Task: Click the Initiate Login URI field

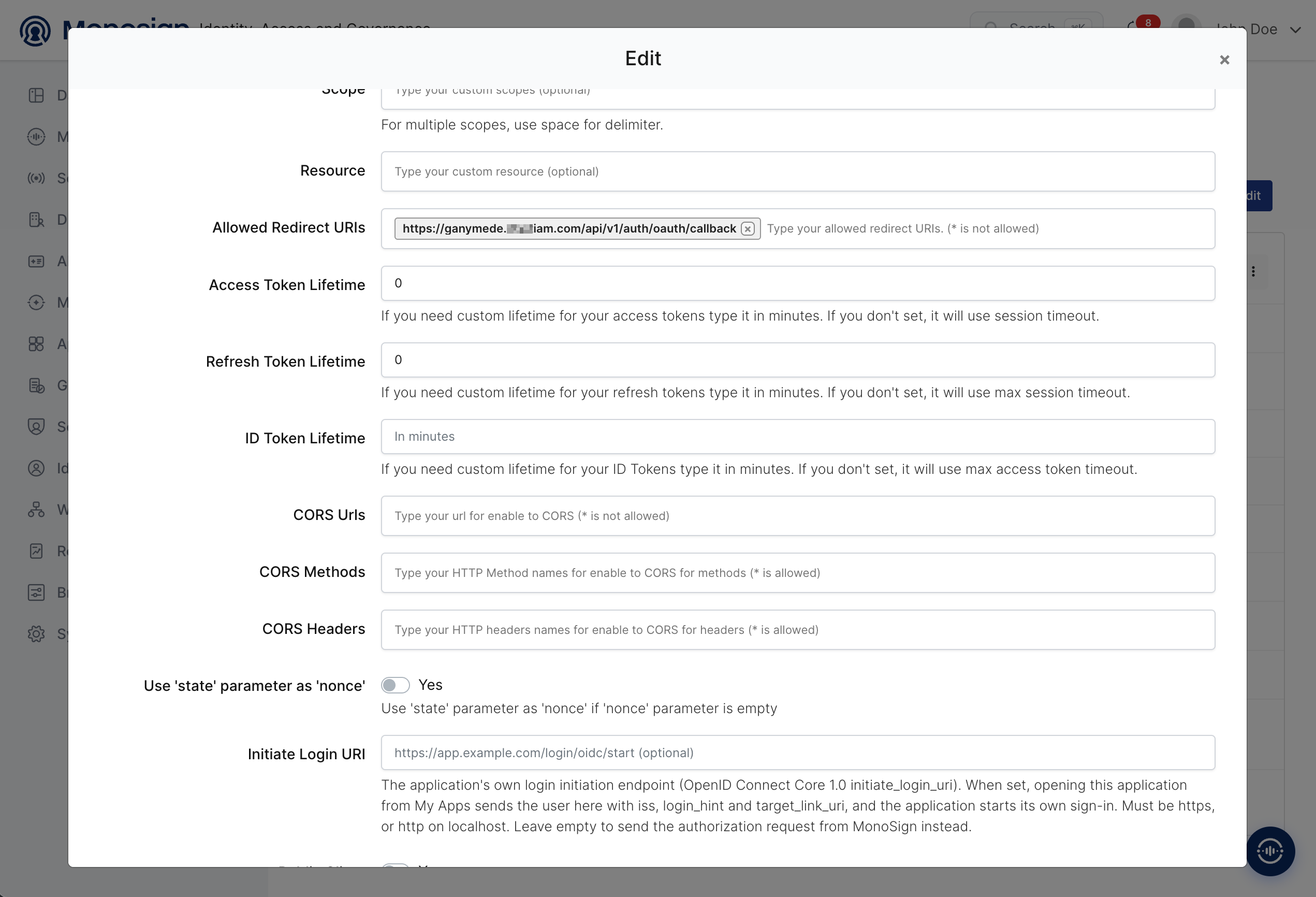Action: click(798, 753)
